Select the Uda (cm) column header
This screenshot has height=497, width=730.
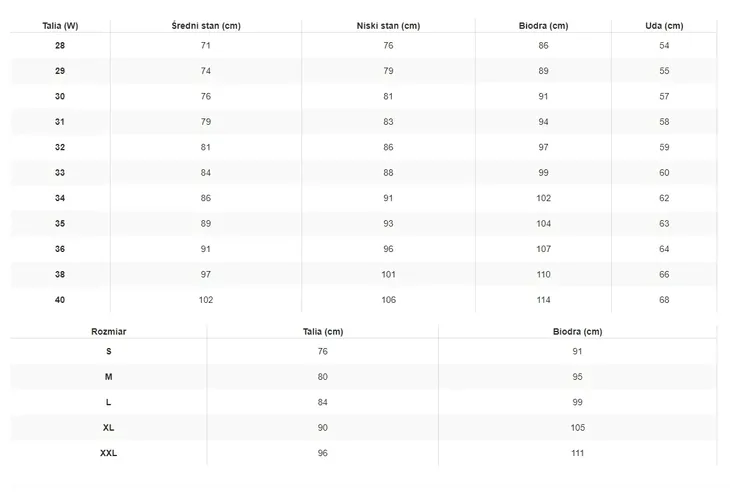pyautogui.click(x=664, y=26)
